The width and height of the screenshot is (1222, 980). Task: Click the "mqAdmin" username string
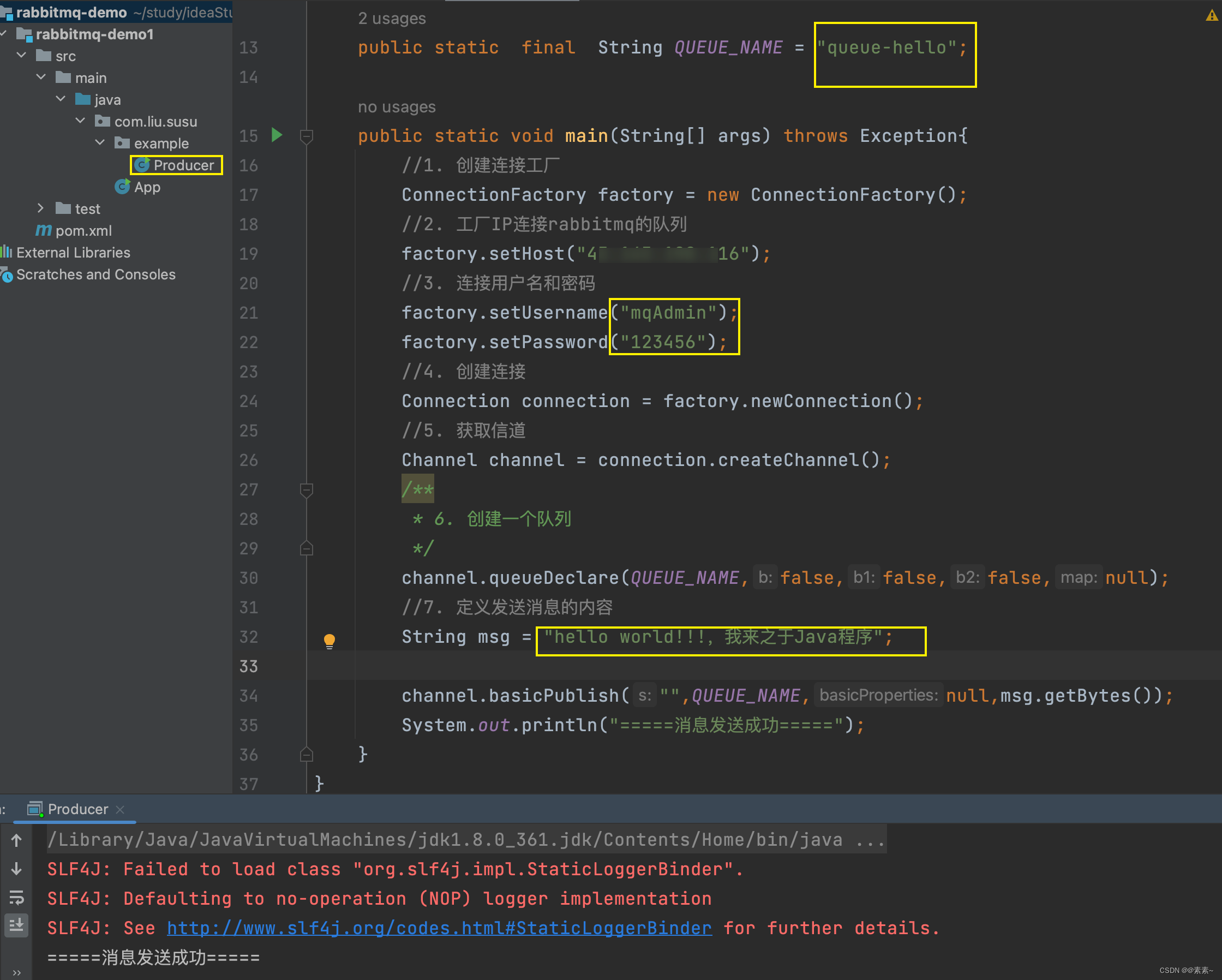tap(668, 312)
